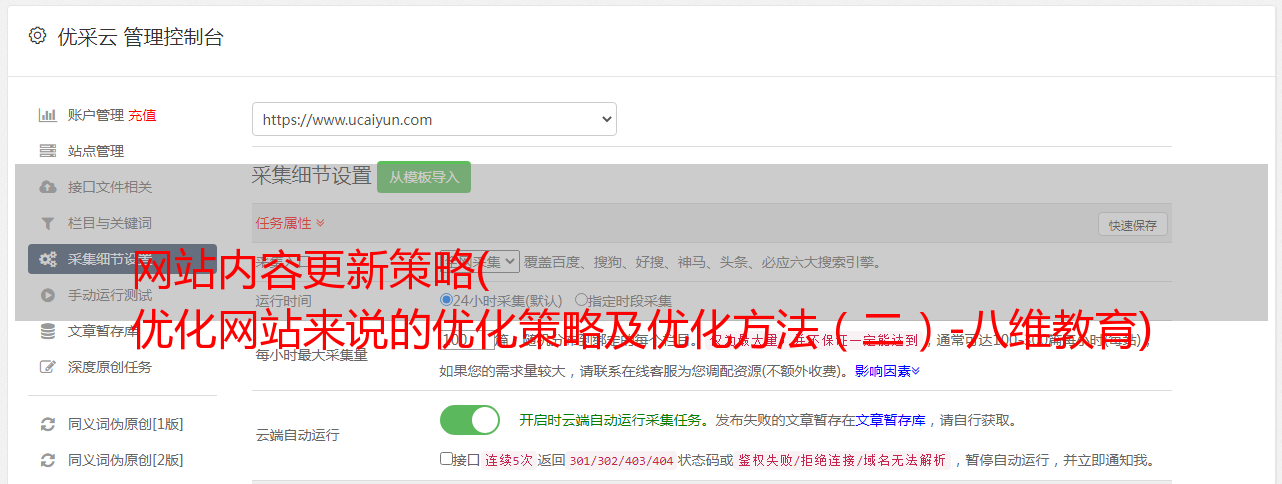Click refresh icon for 同义词伪原创[1版]
The image size is (1282, 484).
pyautogui.click(x=47, y=424)
